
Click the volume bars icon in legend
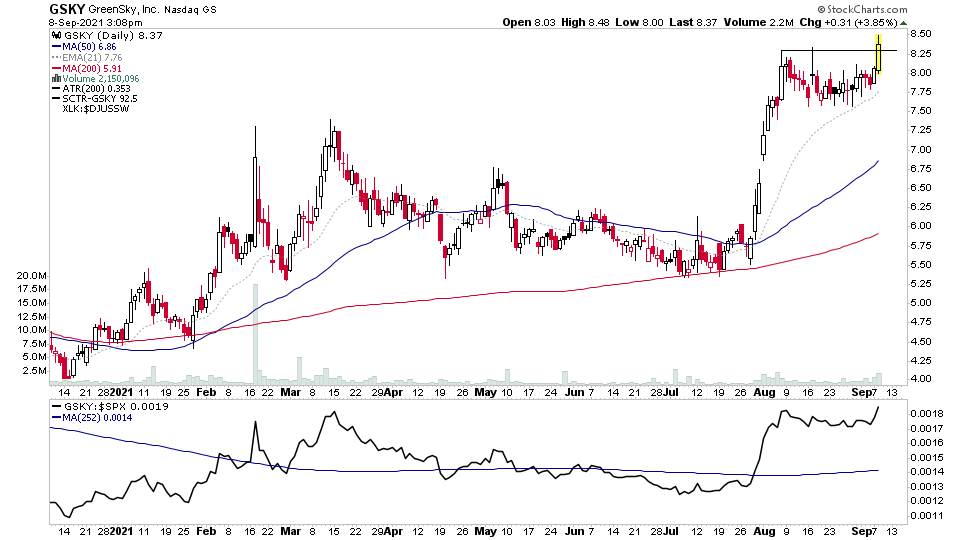coord(56,78)
